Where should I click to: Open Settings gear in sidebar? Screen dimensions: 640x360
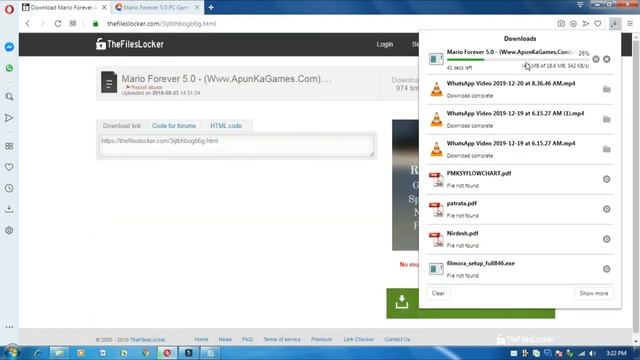[9, 231]
